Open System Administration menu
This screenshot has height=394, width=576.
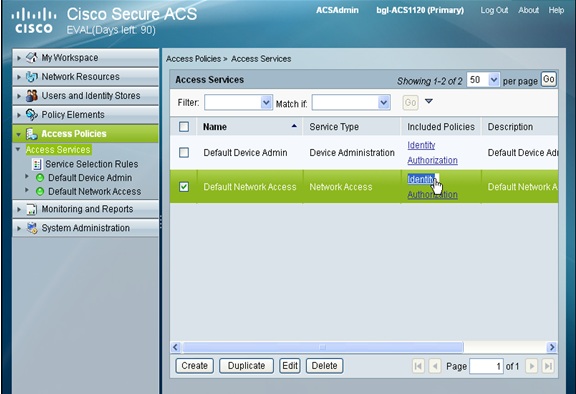(x=85, y=228)
